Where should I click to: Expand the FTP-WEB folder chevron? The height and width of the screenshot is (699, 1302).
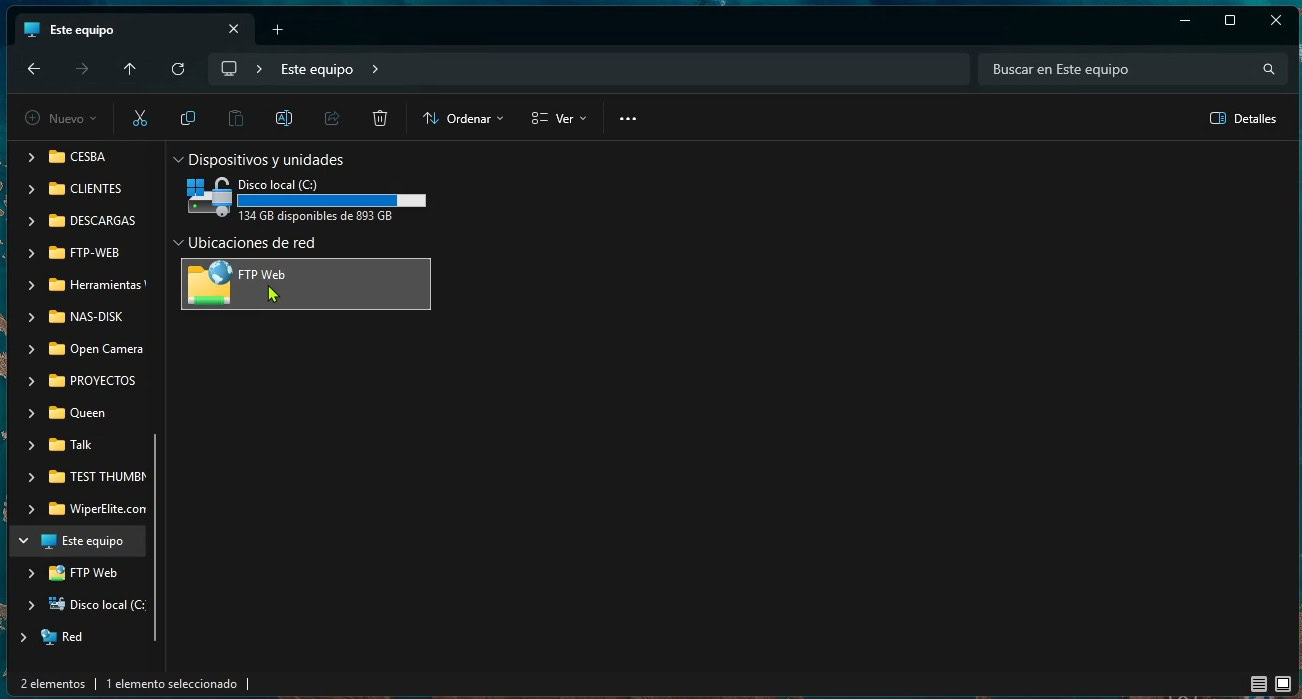point(31,253)
